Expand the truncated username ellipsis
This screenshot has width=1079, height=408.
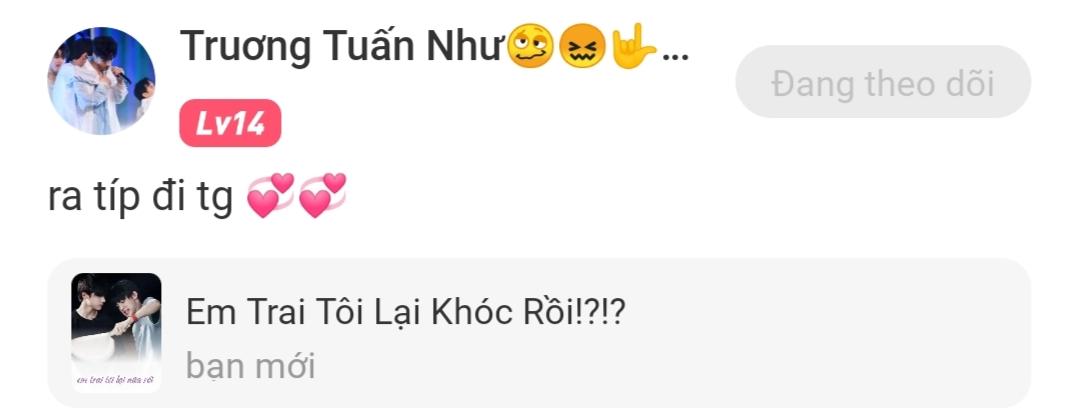(x=675, y=55)
